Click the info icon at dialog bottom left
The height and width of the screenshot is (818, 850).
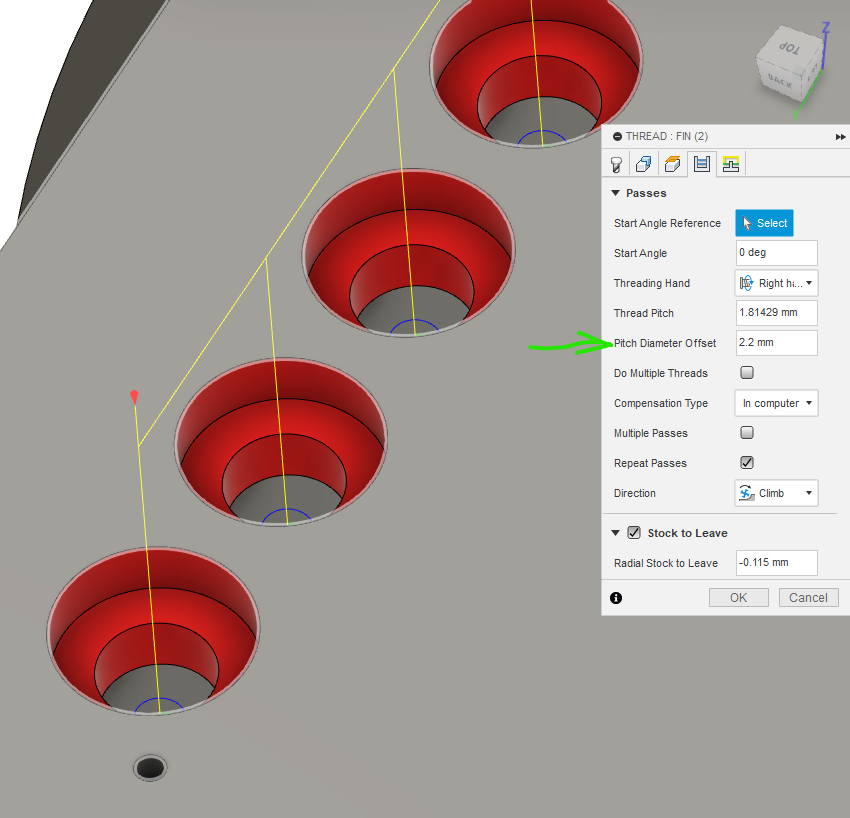pos(616,597)
